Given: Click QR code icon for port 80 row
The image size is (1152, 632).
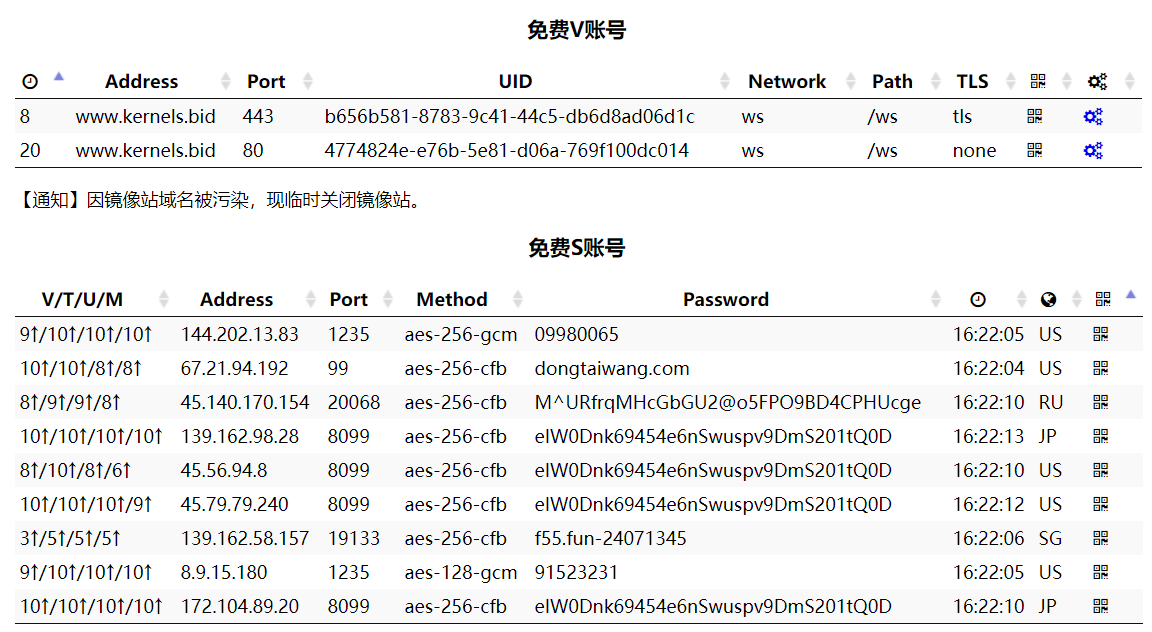Looking at the screenshot, I should (x=1034, y=151).
